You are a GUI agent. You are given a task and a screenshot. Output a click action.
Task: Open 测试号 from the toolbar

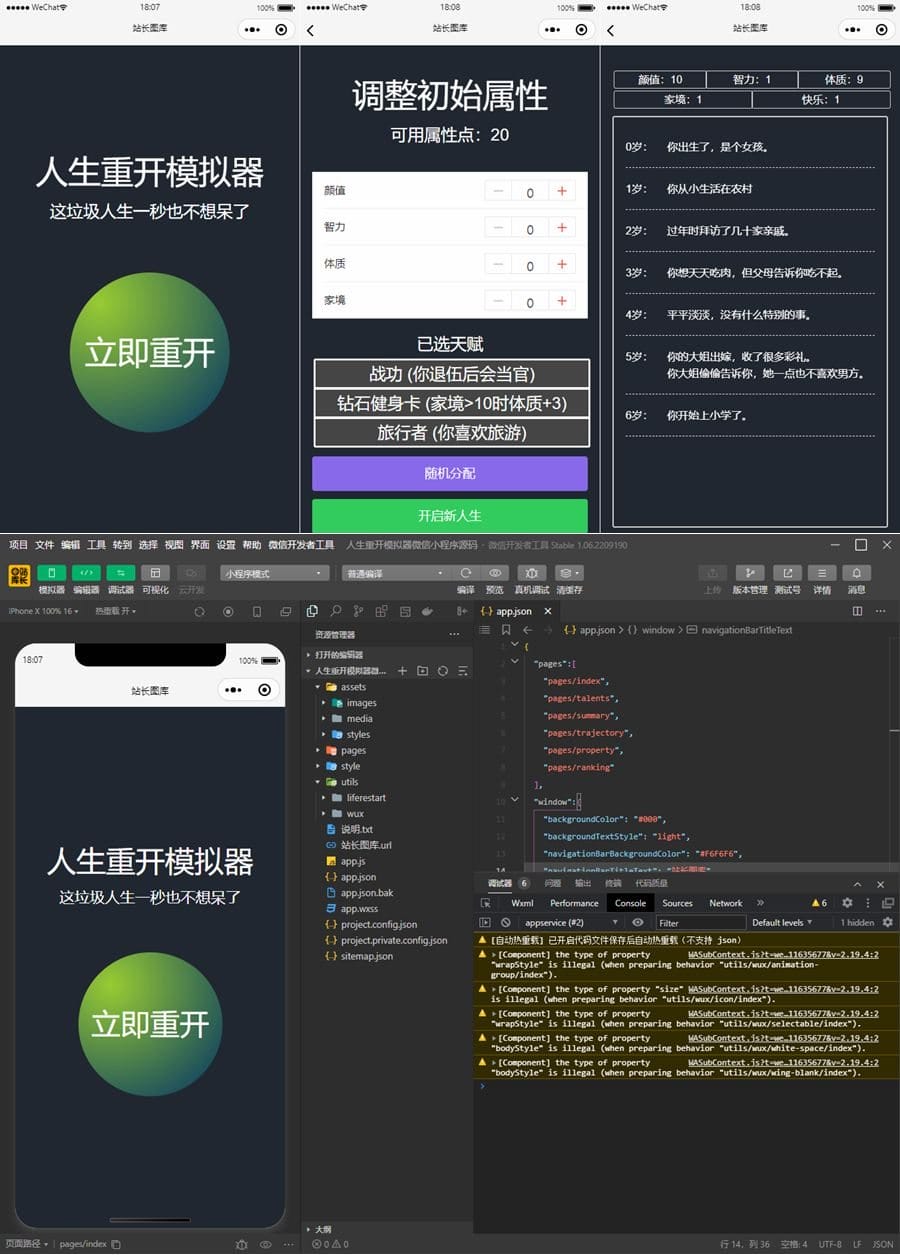pyautogui.click(x=789, y=572)
